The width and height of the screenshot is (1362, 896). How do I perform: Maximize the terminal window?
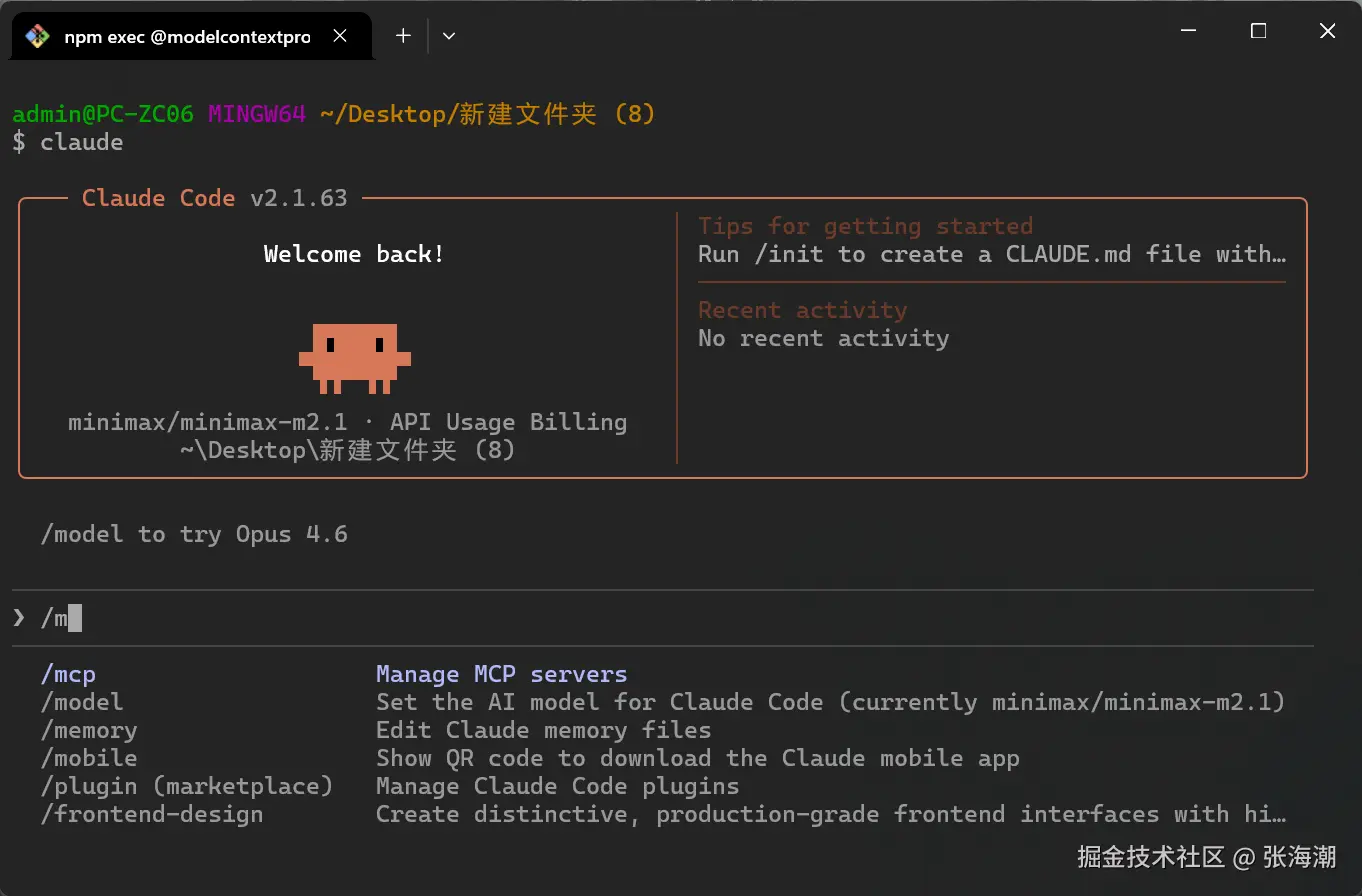pos(1258,31)
